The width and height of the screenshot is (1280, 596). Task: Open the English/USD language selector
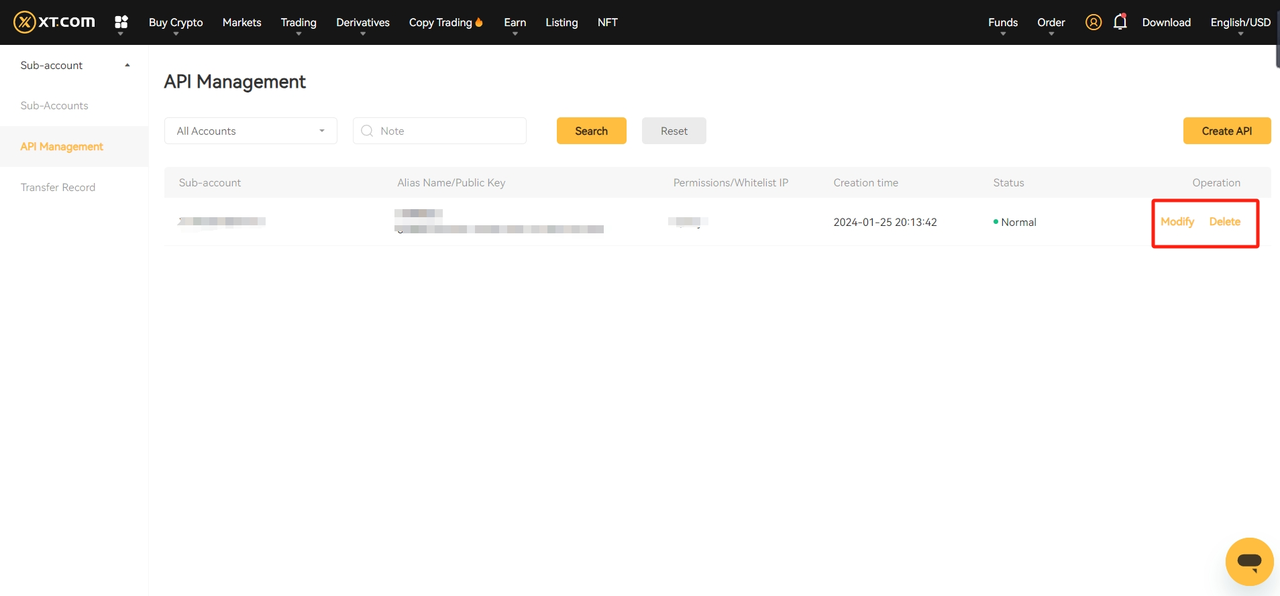(1240, 22)
